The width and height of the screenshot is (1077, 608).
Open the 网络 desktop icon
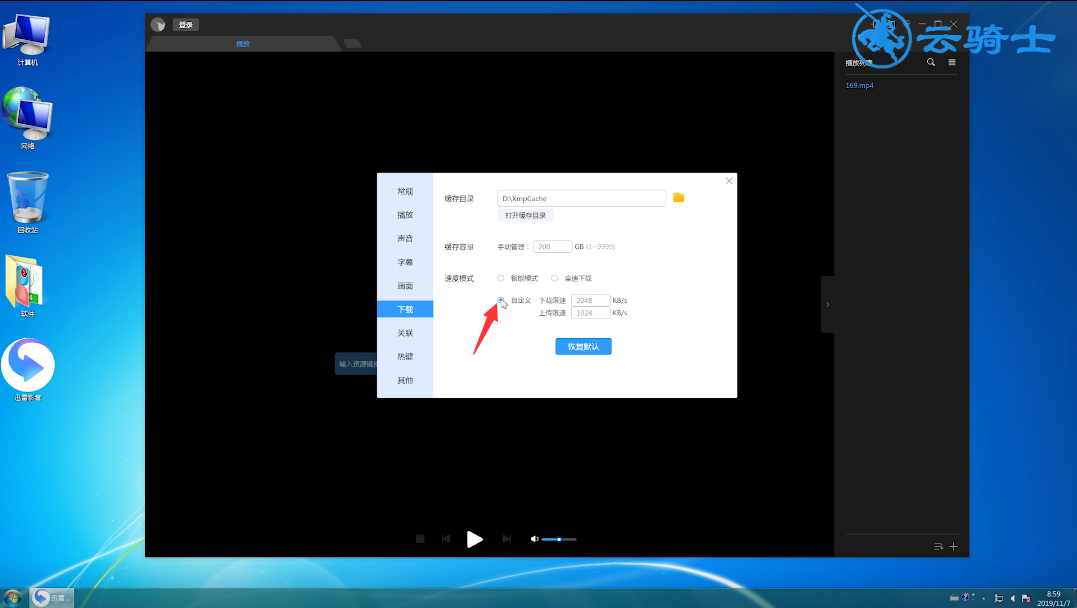pyautogui.click(x=27, y=118)
